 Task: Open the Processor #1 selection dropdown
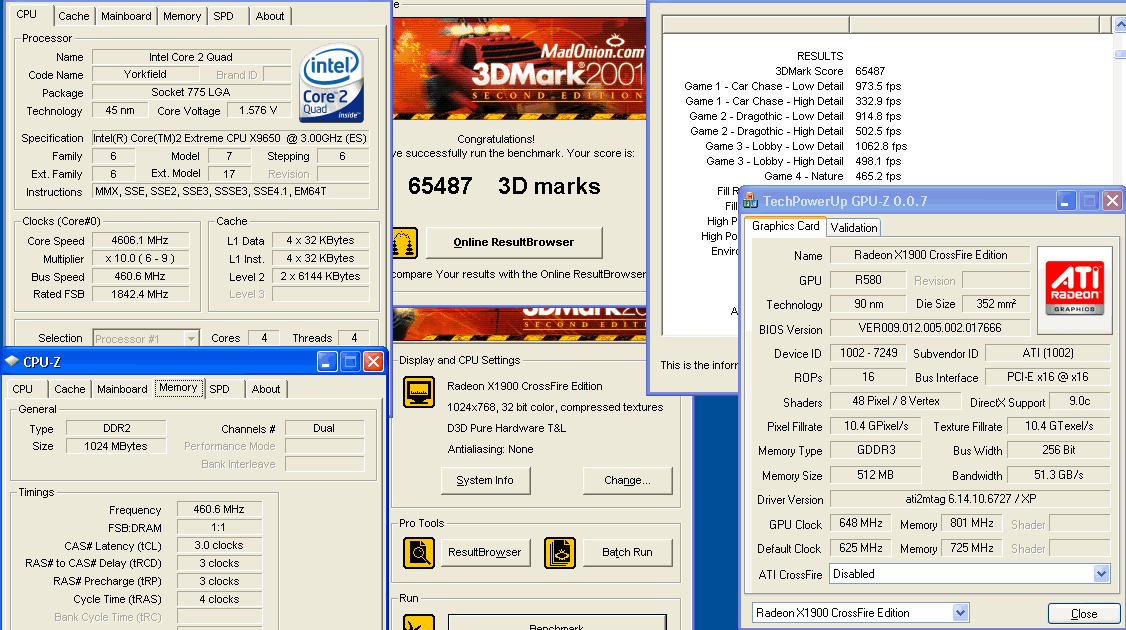pyautogui.click(x=191, y=338)
